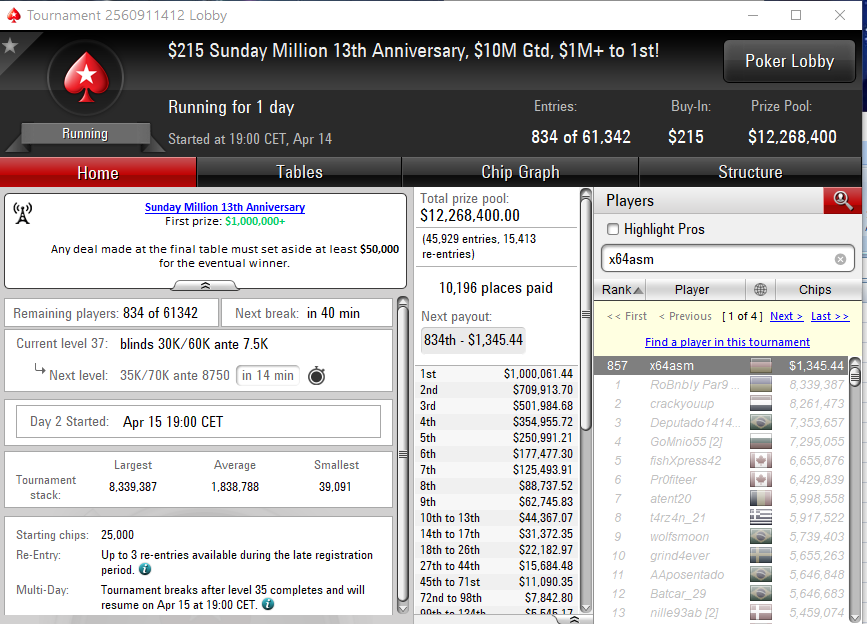867x624 pixels.
Task: Click the Greece flag next to t4rz4n_21
Action: (x=761, y=517)
